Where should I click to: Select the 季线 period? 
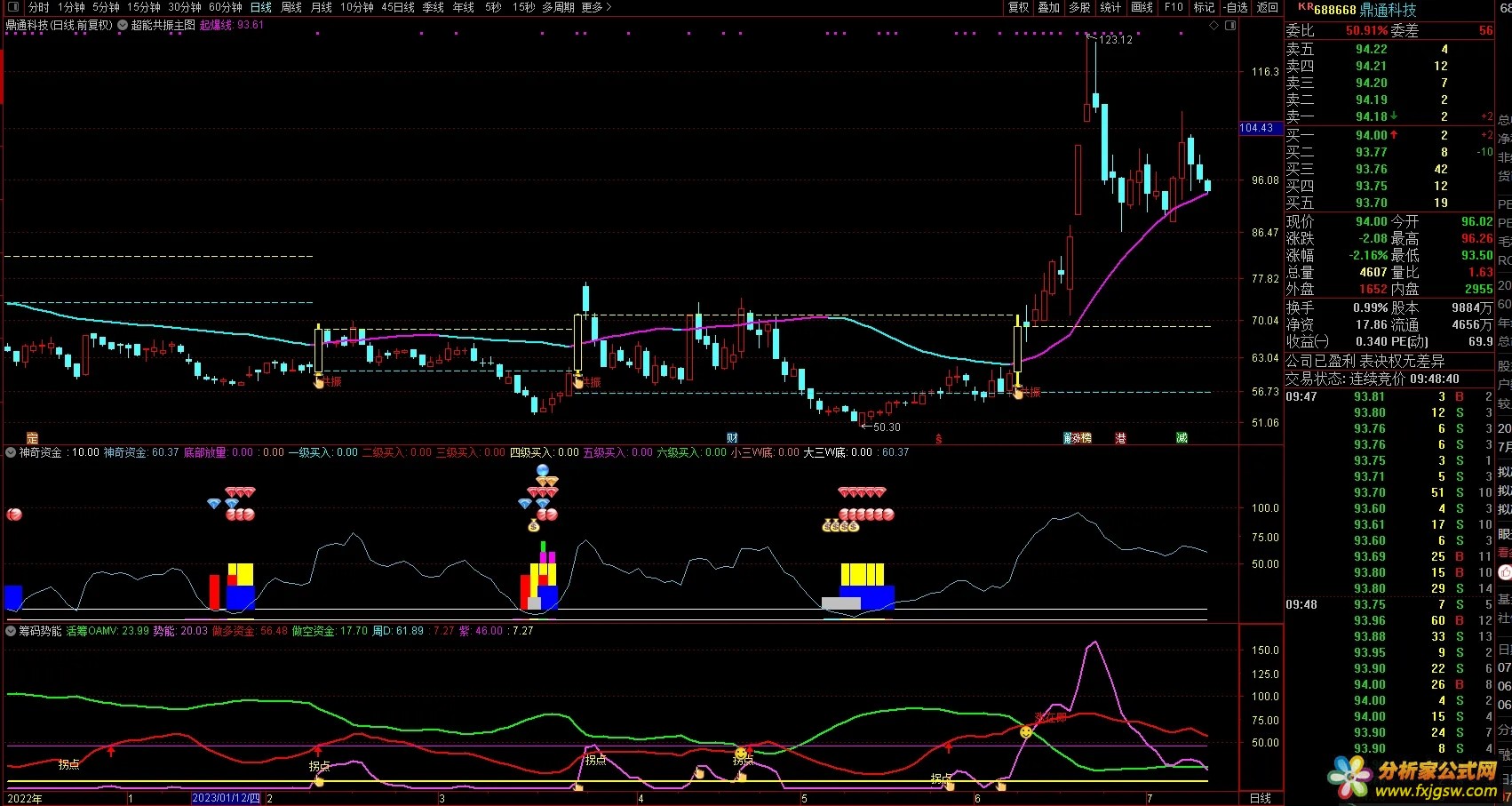(434, 7)
